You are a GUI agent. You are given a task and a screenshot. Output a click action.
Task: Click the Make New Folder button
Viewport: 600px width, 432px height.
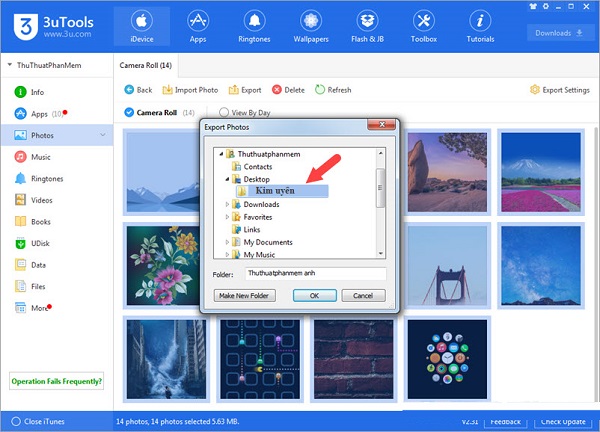(244, 295)
